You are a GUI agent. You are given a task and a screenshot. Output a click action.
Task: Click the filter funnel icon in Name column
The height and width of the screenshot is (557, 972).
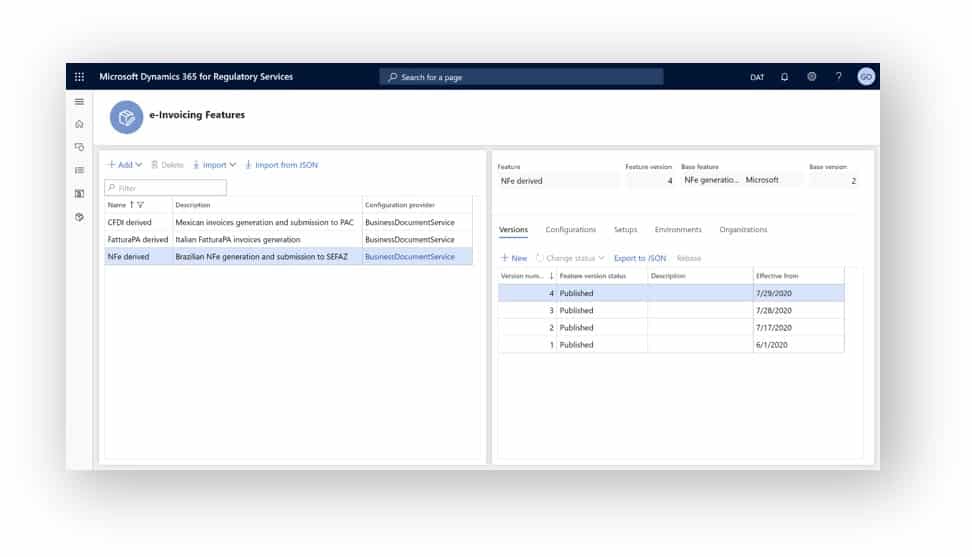tap(141, 204)
